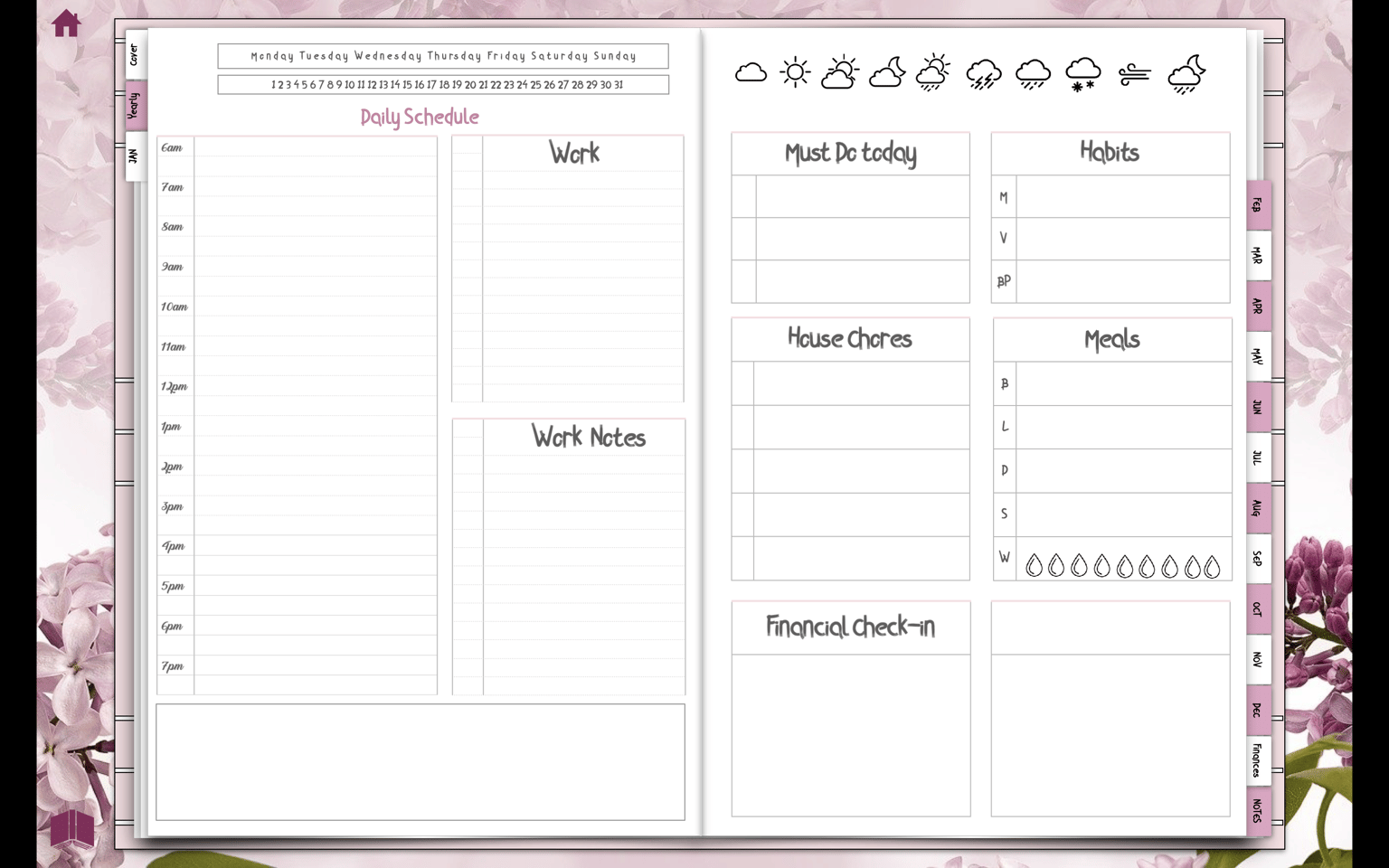Choose the rain cloud weather icon
1389x868 pixels.
point(1033,74)
